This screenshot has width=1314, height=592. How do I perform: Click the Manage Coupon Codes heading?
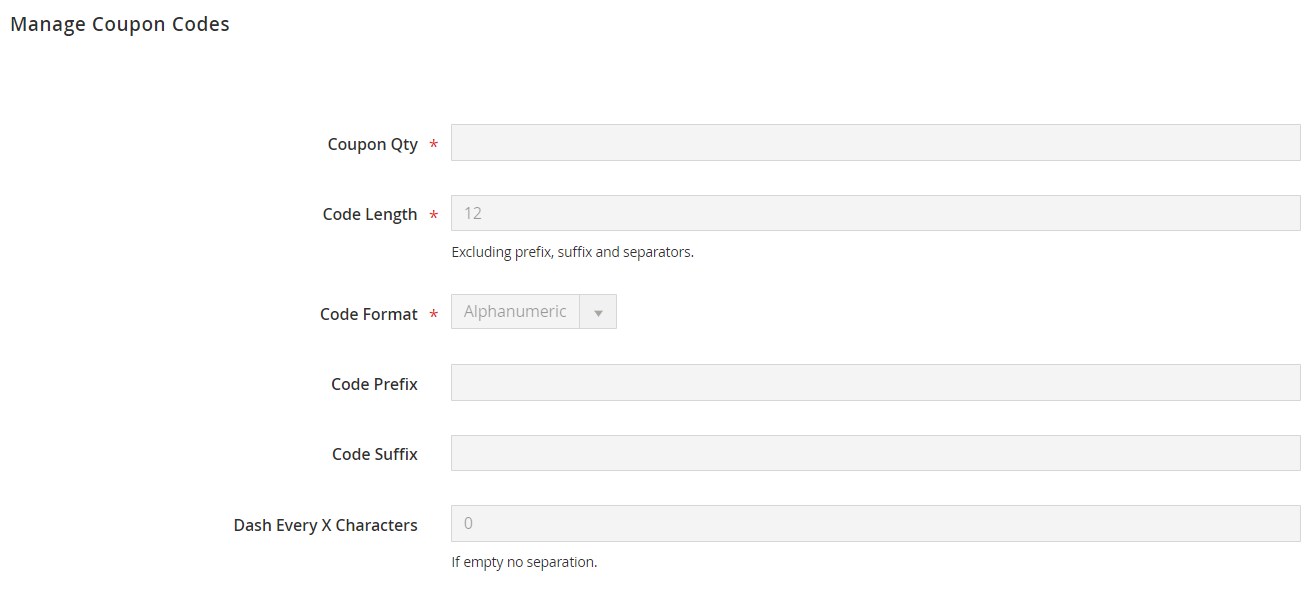pyautogui.click(x=120, y=25)
